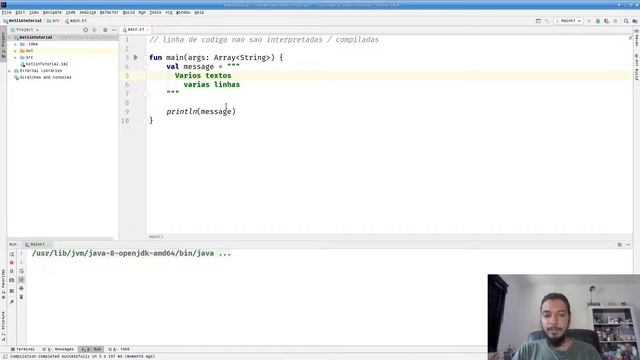Select the main.kt editor tab
Viewport: 640px width, 360px height.
136,30
